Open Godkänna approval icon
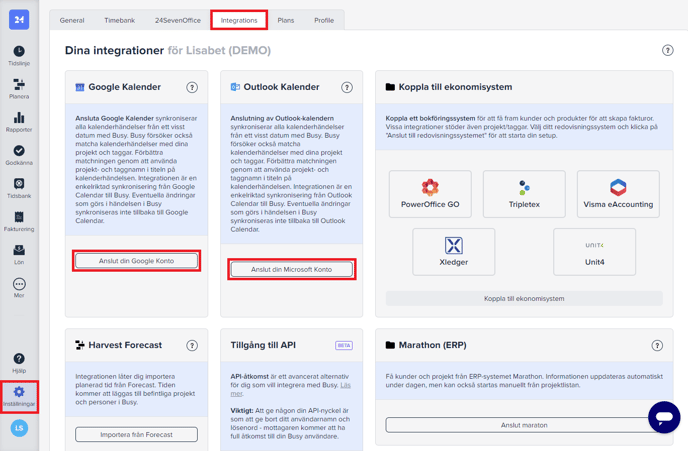This screenshot has width=688, height=451. click(19, 155)
